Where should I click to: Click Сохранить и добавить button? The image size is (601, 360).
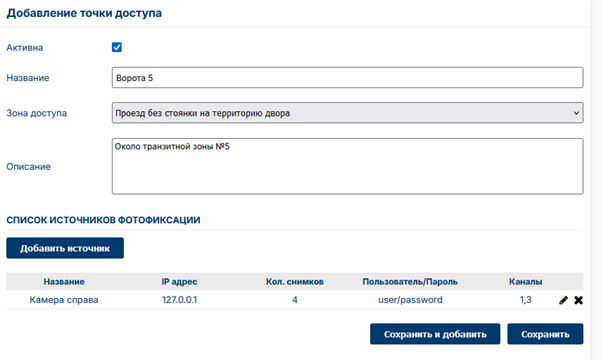click(435, 334)
